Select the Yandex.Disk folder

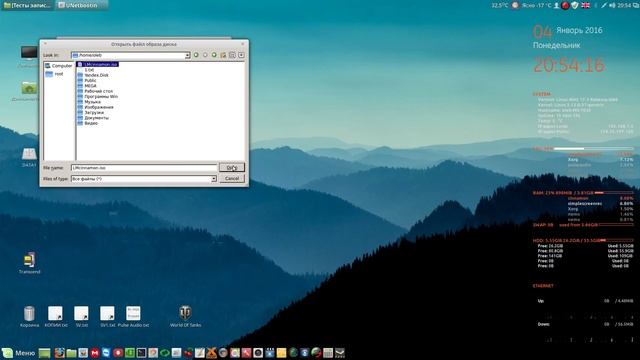click(93, 75)
